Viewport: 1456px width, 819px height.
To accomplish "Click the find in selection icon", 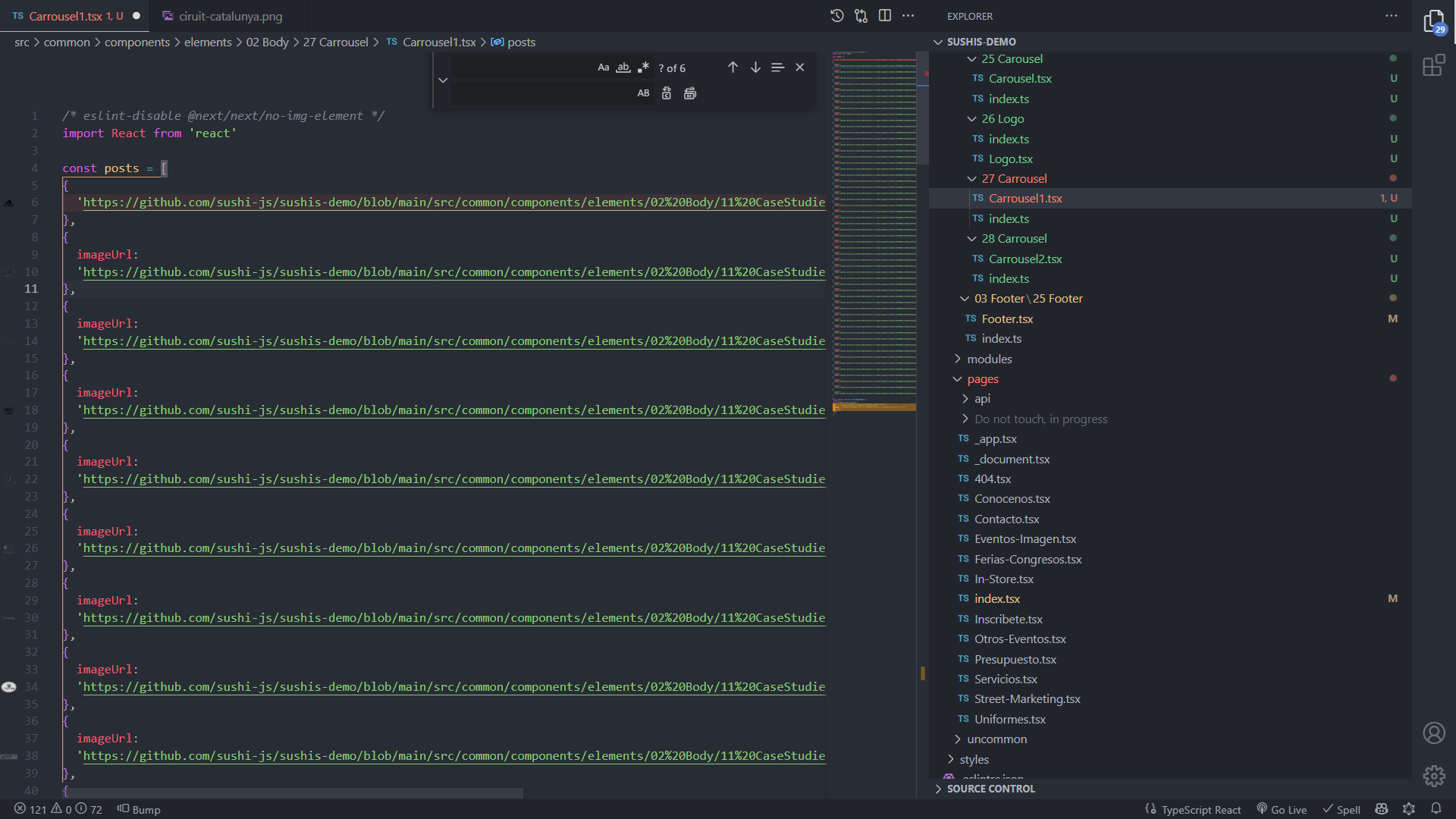I will click(x=777, y=67).
